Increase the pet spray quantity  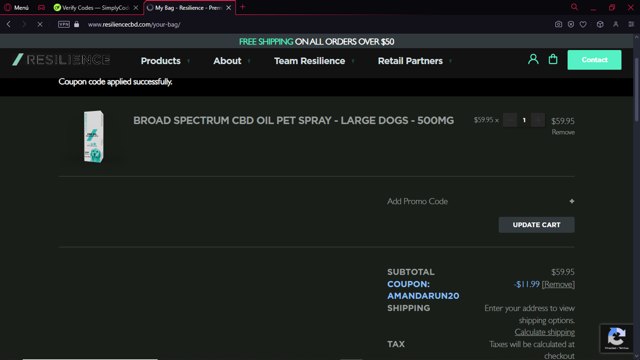click(538, 120)
